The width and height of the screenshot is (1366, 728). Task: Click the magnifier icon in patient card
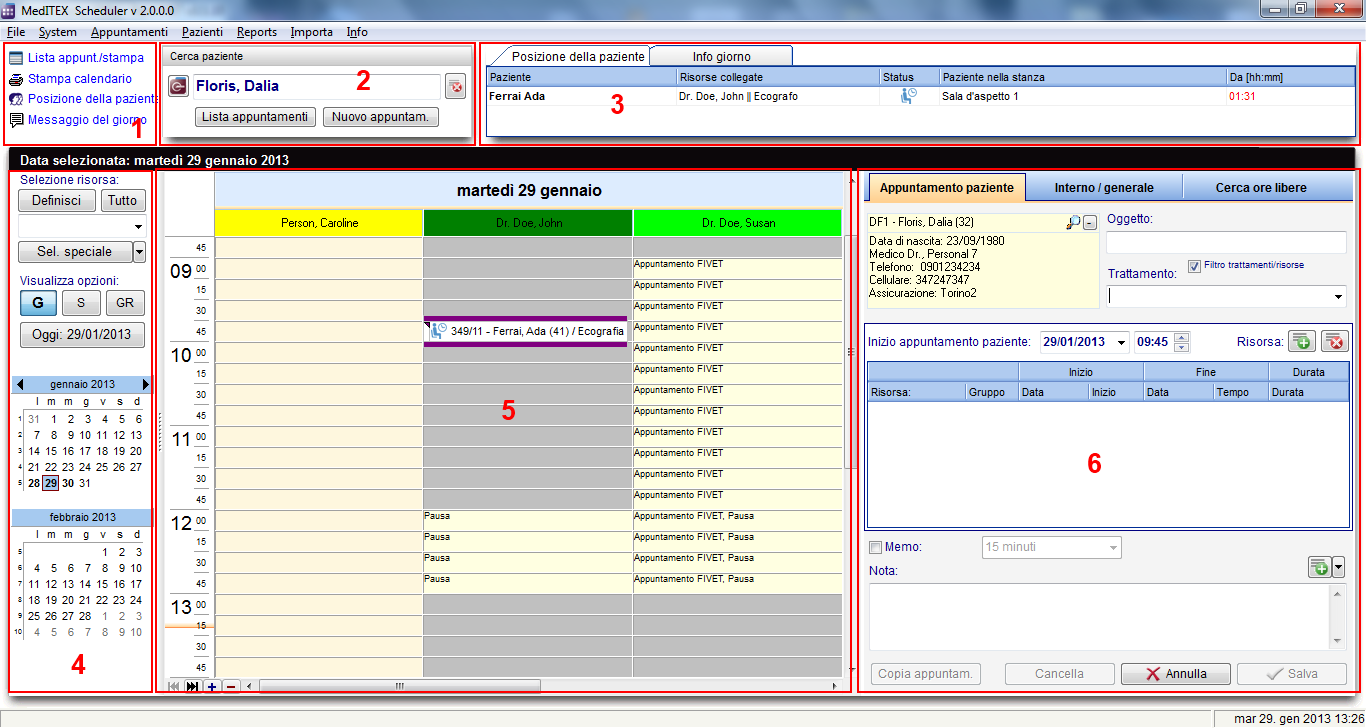click(1073, 222)
